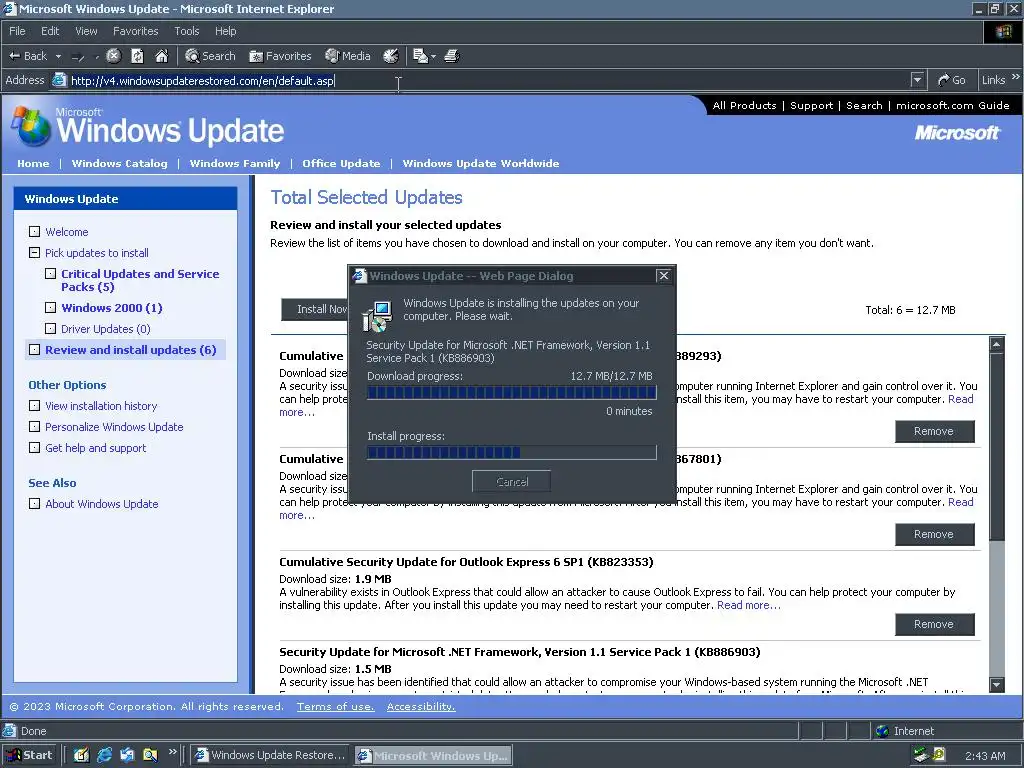
Task: Click the Office Update nav link
Action: tap(341, 163)
